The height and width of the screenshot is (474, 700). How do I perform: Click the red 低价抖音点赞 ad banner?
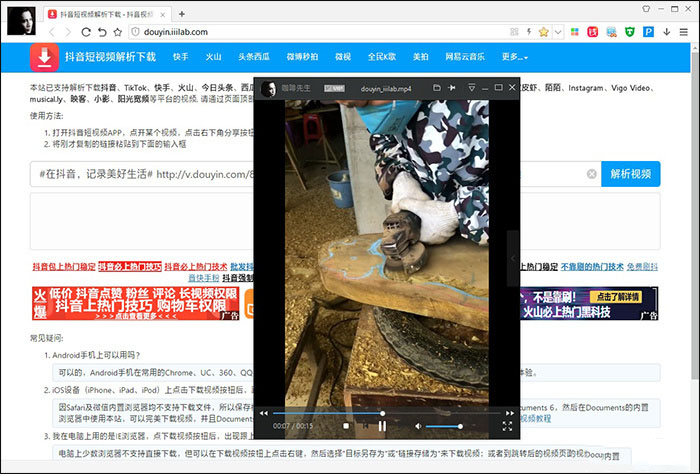[x=136, y=304]
